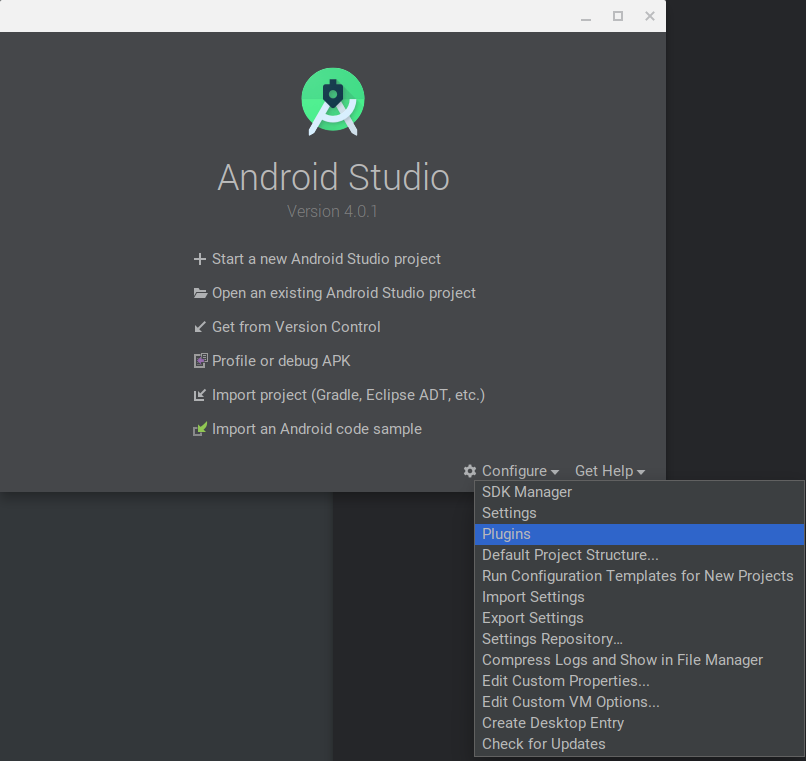Image resolution: width=806 pixels, height=761 pixels.
Task: Maximize the Android Studio welcome window
Action: [x=618, y=16]
